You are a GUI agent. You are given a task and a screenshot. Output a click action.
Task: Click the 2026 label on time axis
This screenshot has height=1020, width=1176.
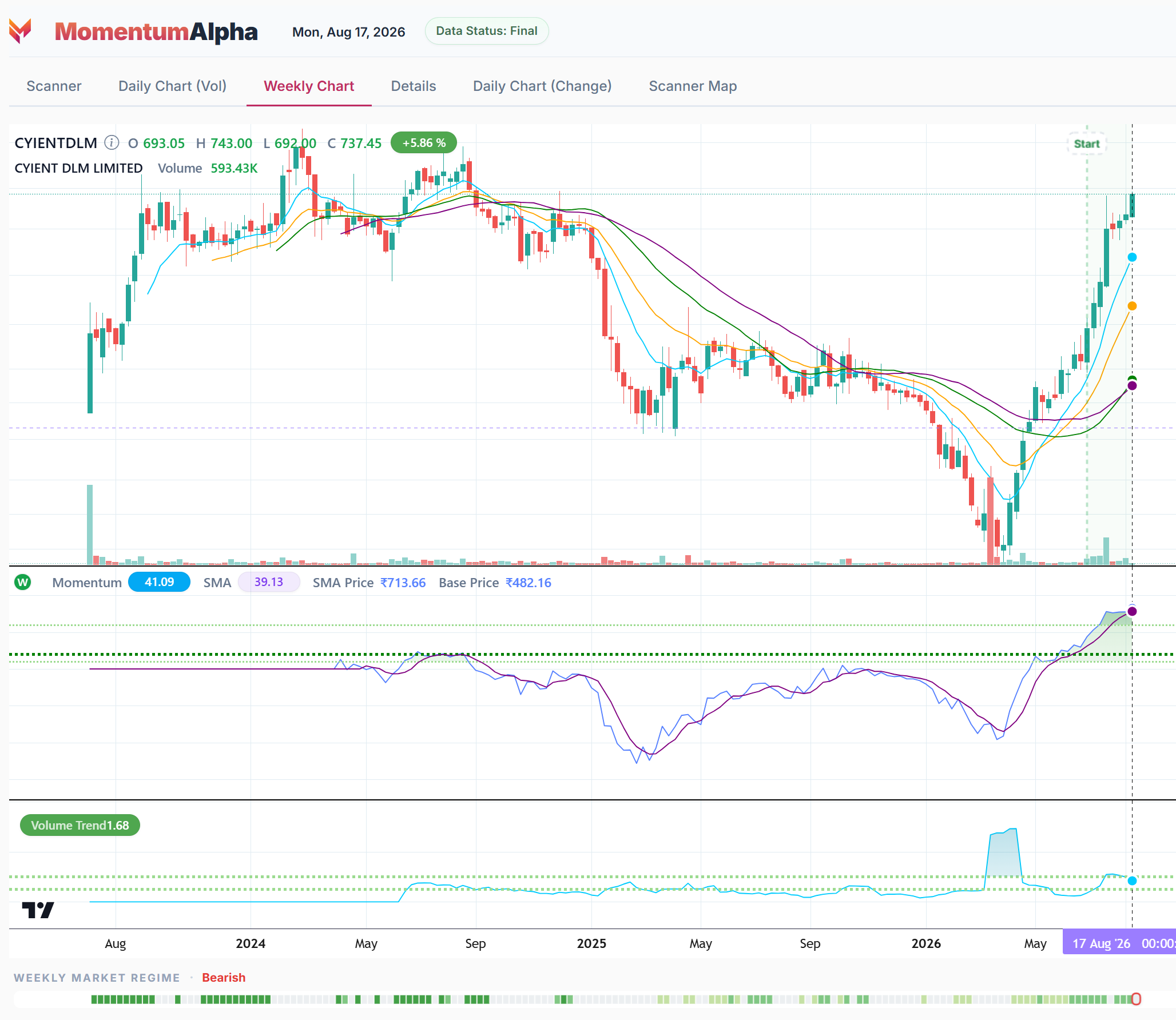926,943
